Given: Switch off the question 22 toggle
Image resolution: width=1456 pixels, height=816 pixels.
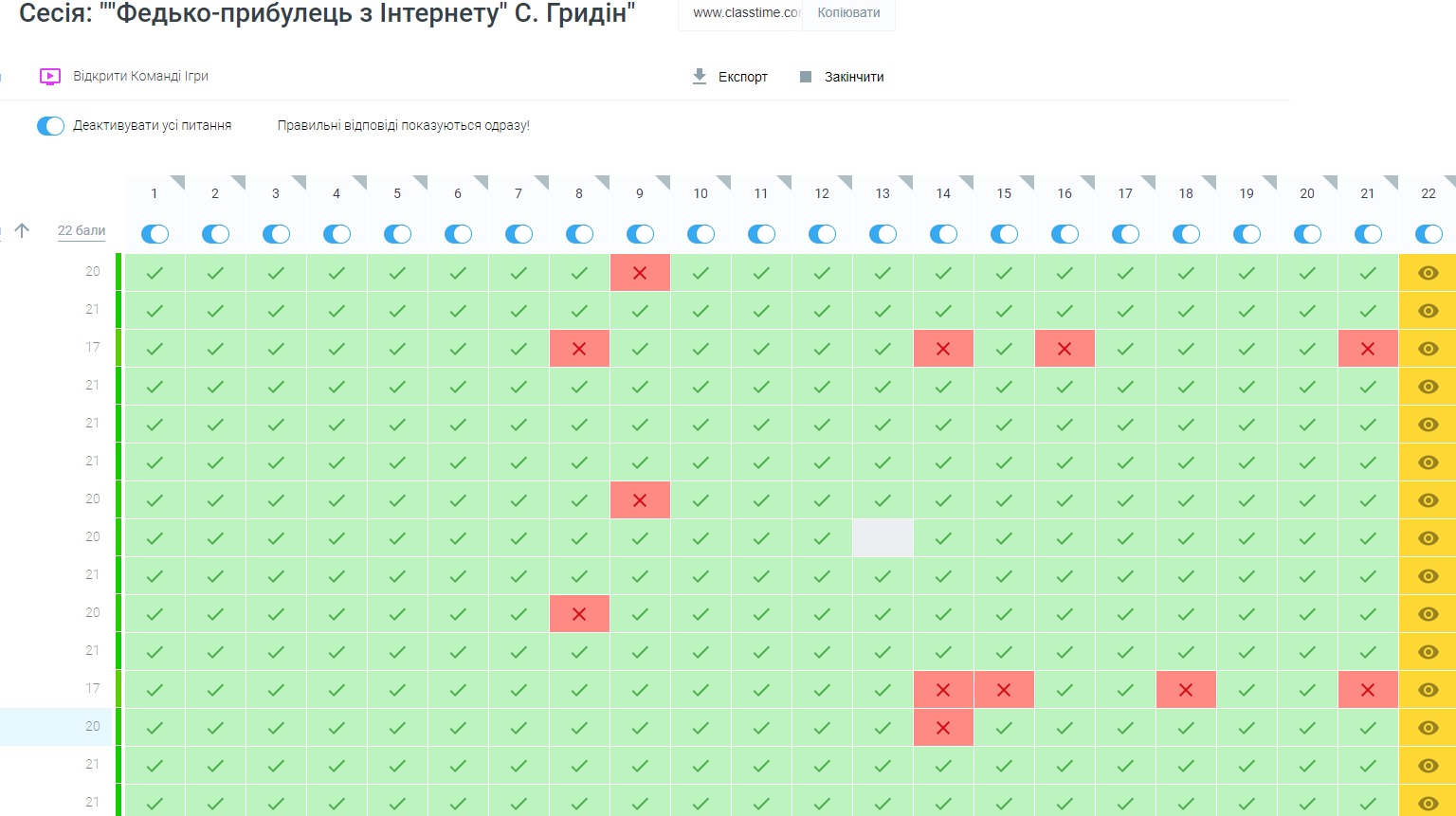Looking at the screenshot, I should coord(1428,234).
